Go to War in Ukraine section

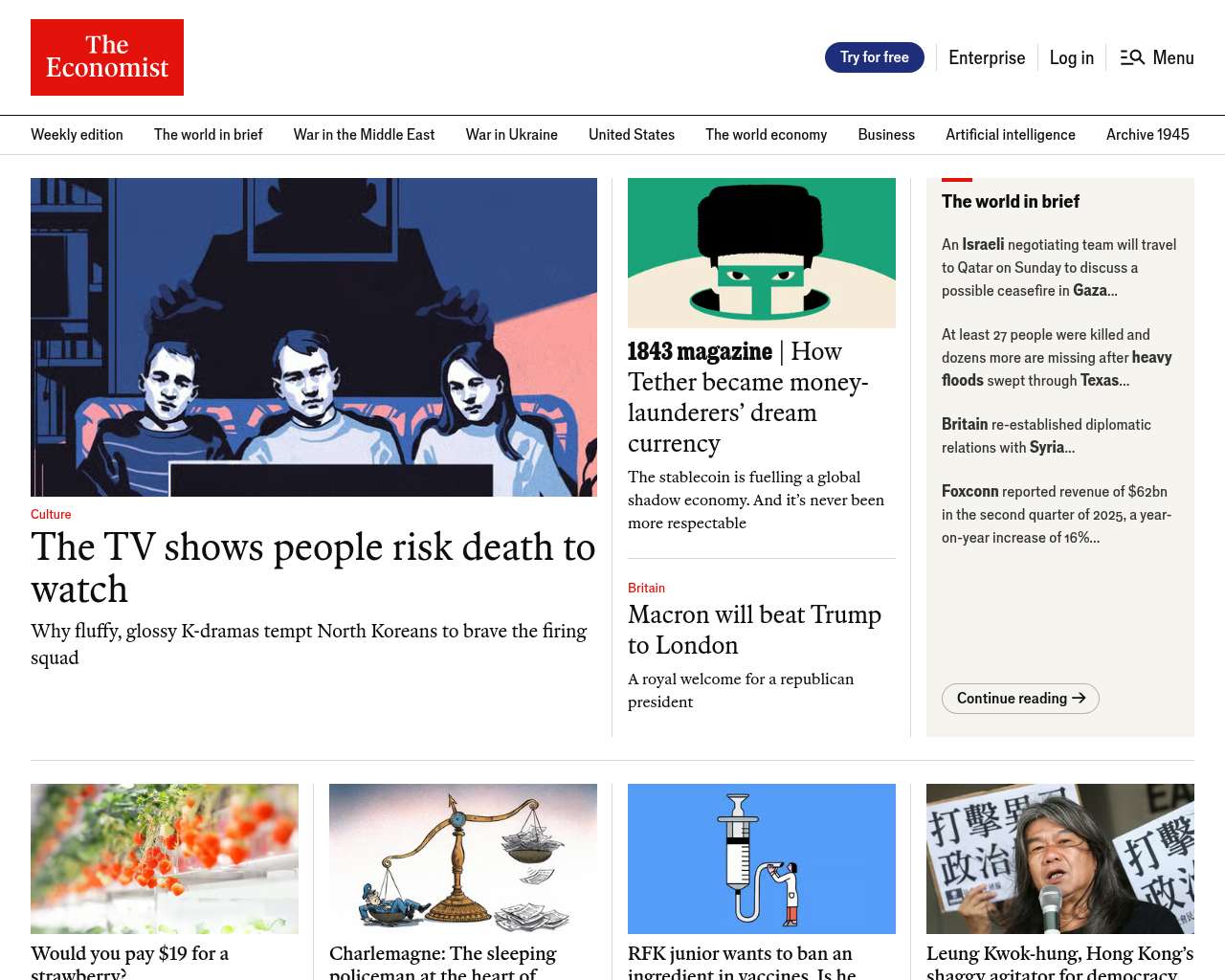tap(512, 135)
